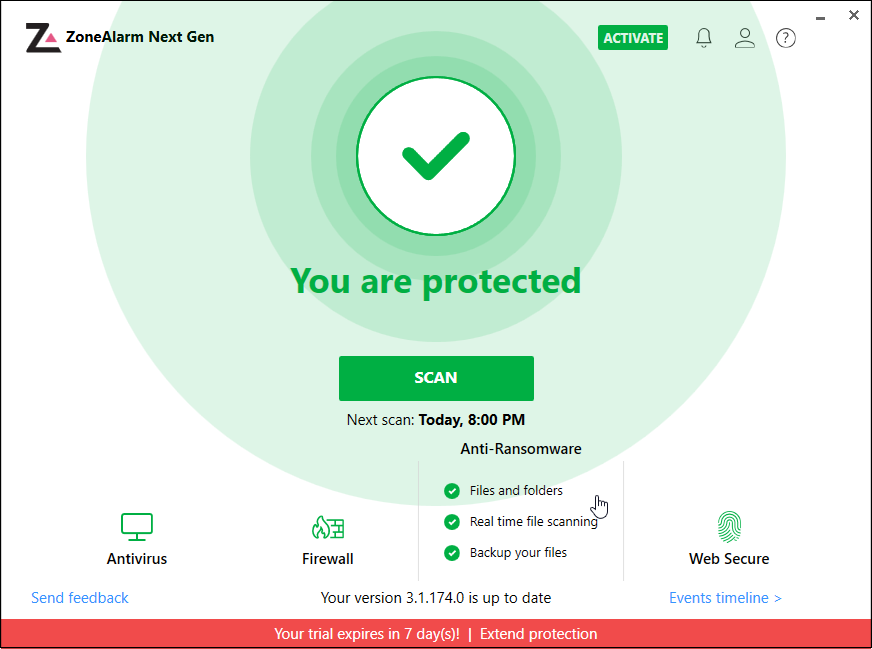872x649 pixels.
Task: Open notifications via the bell icon
Action: pos(703,37)
